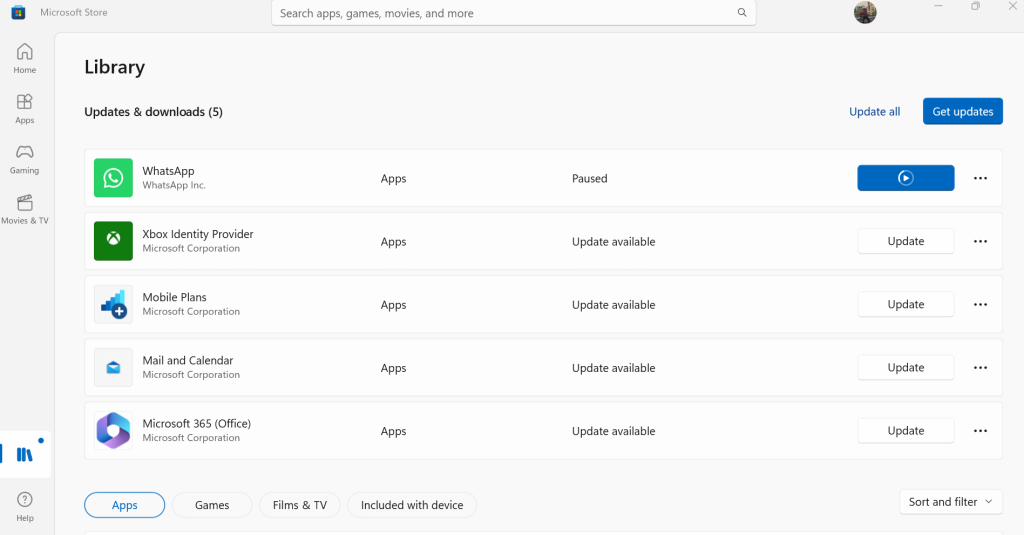Image resolution: width=1024 pixels, height=535 pixels.
Task: Select the Films & TV filter tab
Action: [299, 505]
